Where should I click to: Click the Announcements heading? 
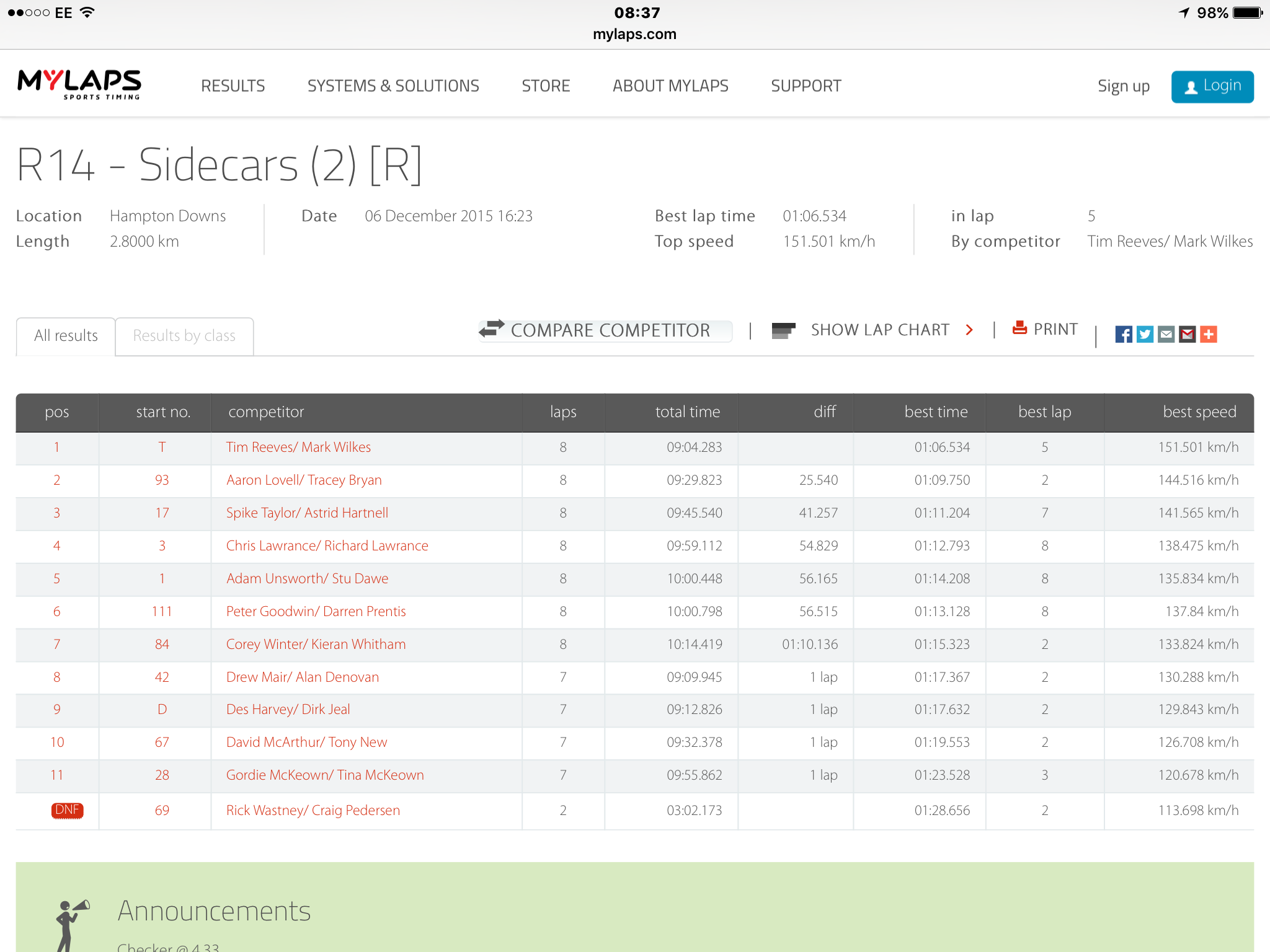pyautogui.click(x=214, y=911)
